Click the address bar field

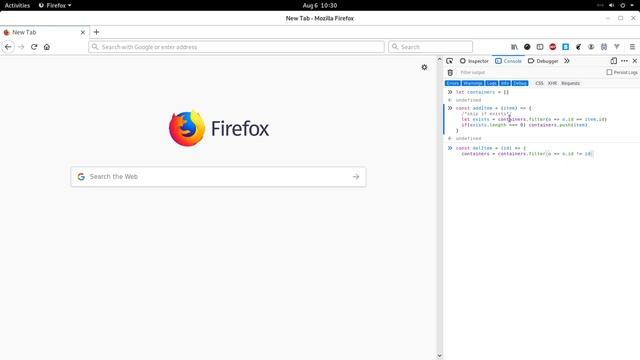click(x=236, y=47)
